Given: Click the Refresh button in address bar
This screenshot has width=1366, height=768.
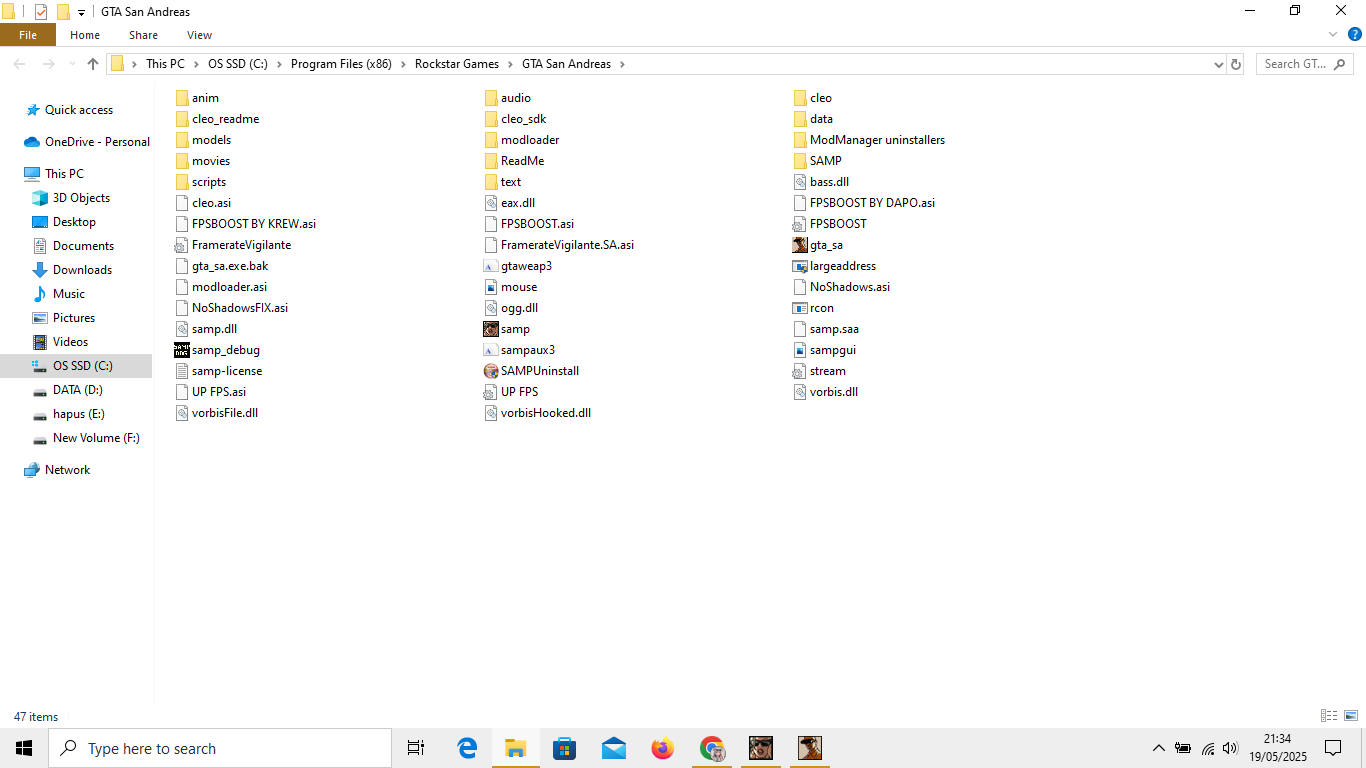Looking at the screenshot, I should [x=1236, y=64].
